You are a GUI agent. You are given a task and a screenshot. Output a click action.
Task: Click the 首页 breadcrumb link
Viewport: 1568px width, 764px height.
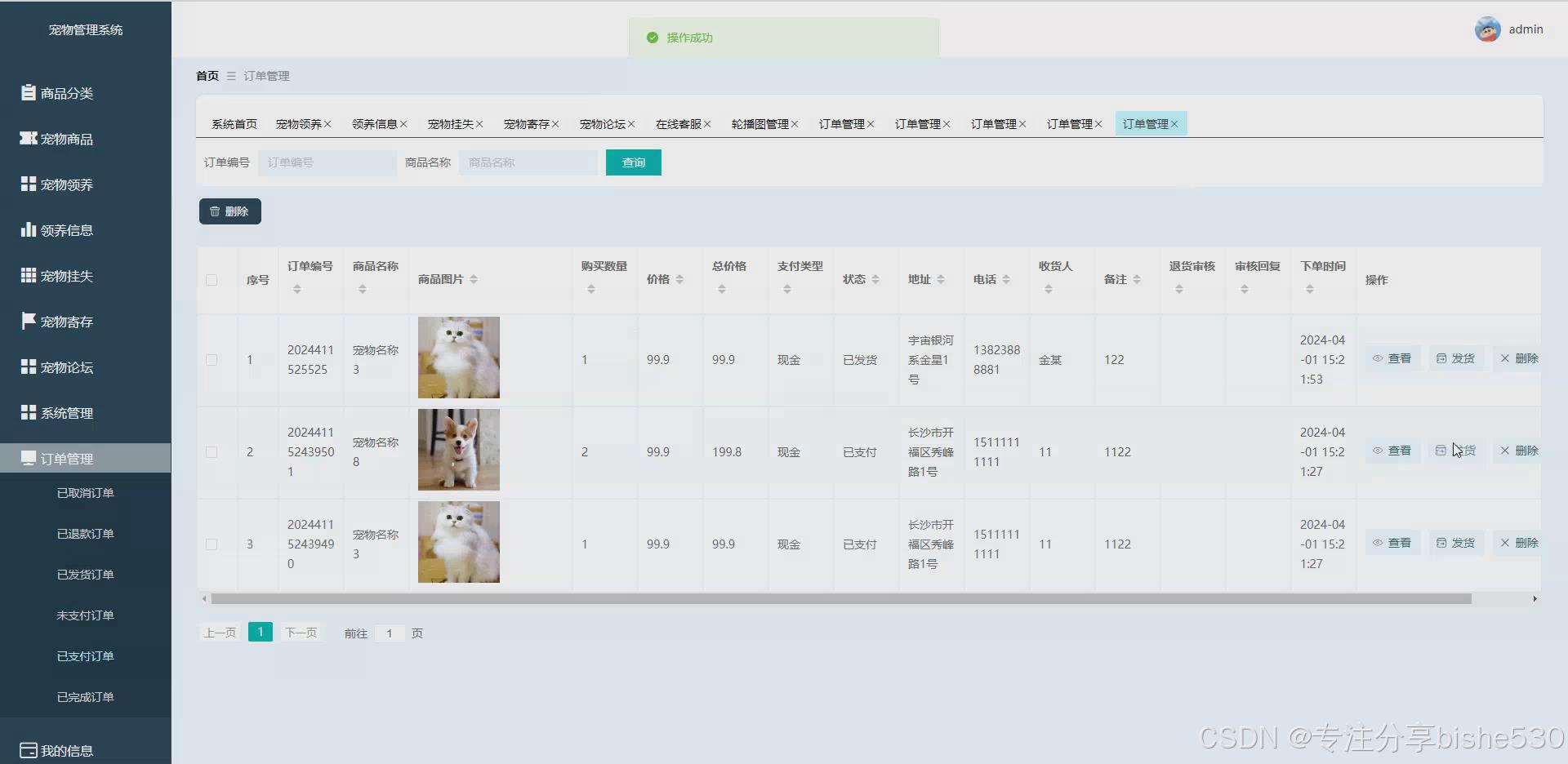click(207, 76)
